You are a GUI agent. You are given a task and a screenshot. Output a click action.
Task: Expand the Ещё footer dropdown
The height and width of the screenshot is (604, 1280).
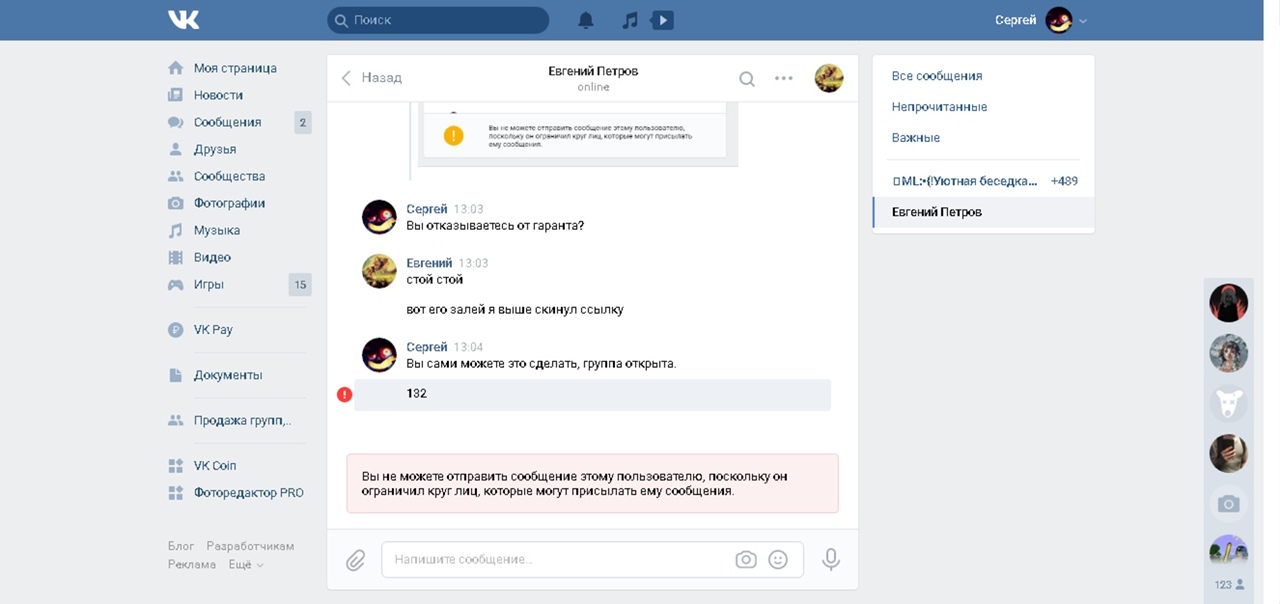tap(246, 564)
